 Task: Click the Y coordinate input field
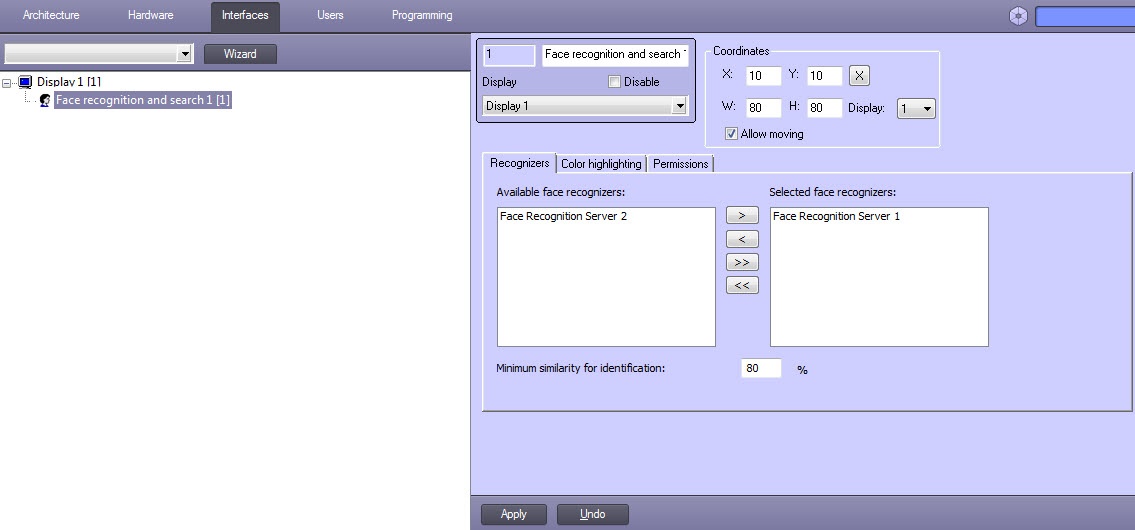click(x=824, y=76)
